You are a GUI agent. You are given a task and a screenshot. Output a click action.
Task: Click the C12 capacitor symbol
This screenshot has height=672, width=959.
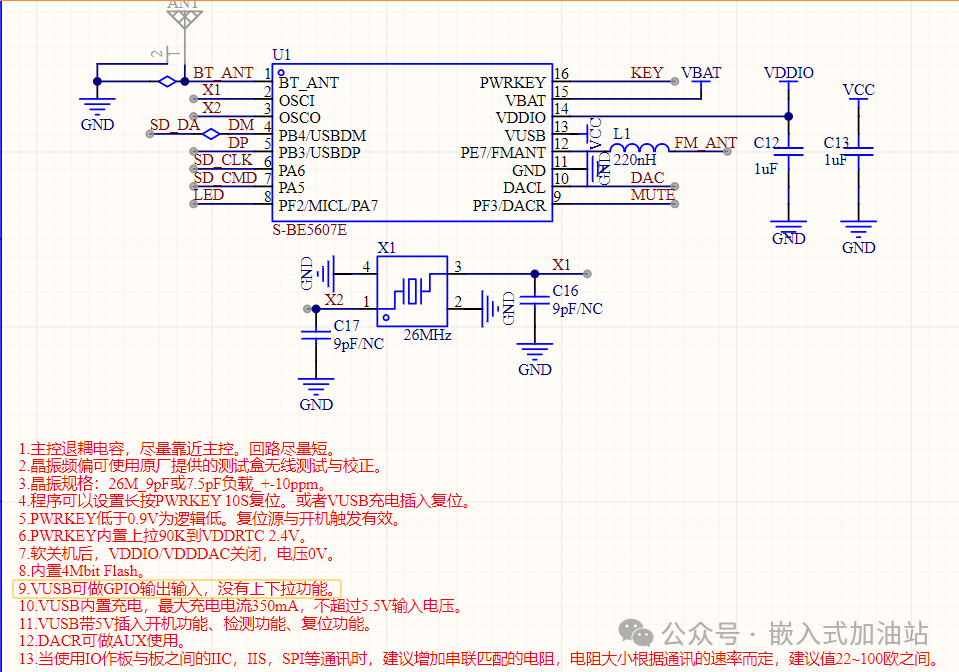789,152
